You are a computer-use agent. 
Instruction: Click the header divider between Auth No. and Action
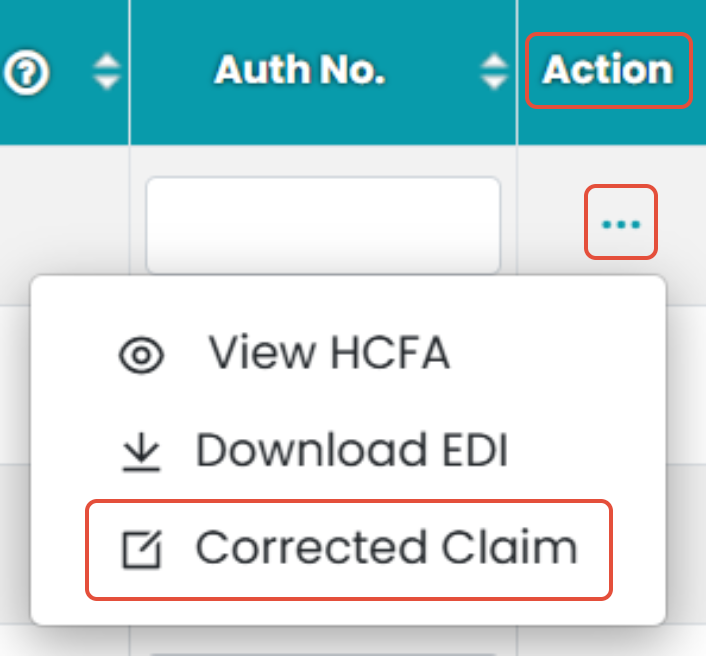pyautogui.click(x=517, y=72)
